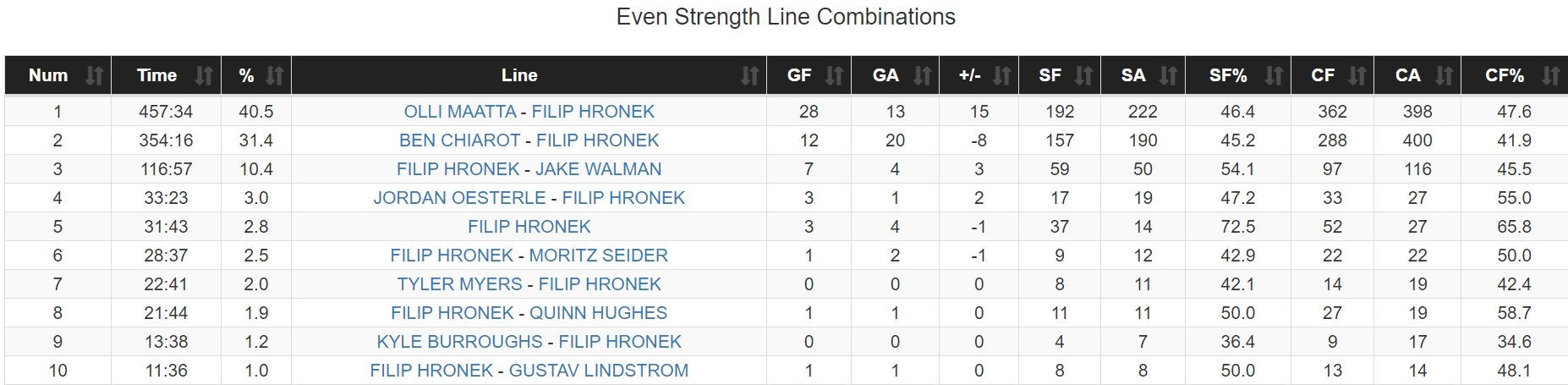This screenshot has width=1568, height=385.
Task: Sort by plus/minus using the +/- icon
Action: [x=1001, y=76]
